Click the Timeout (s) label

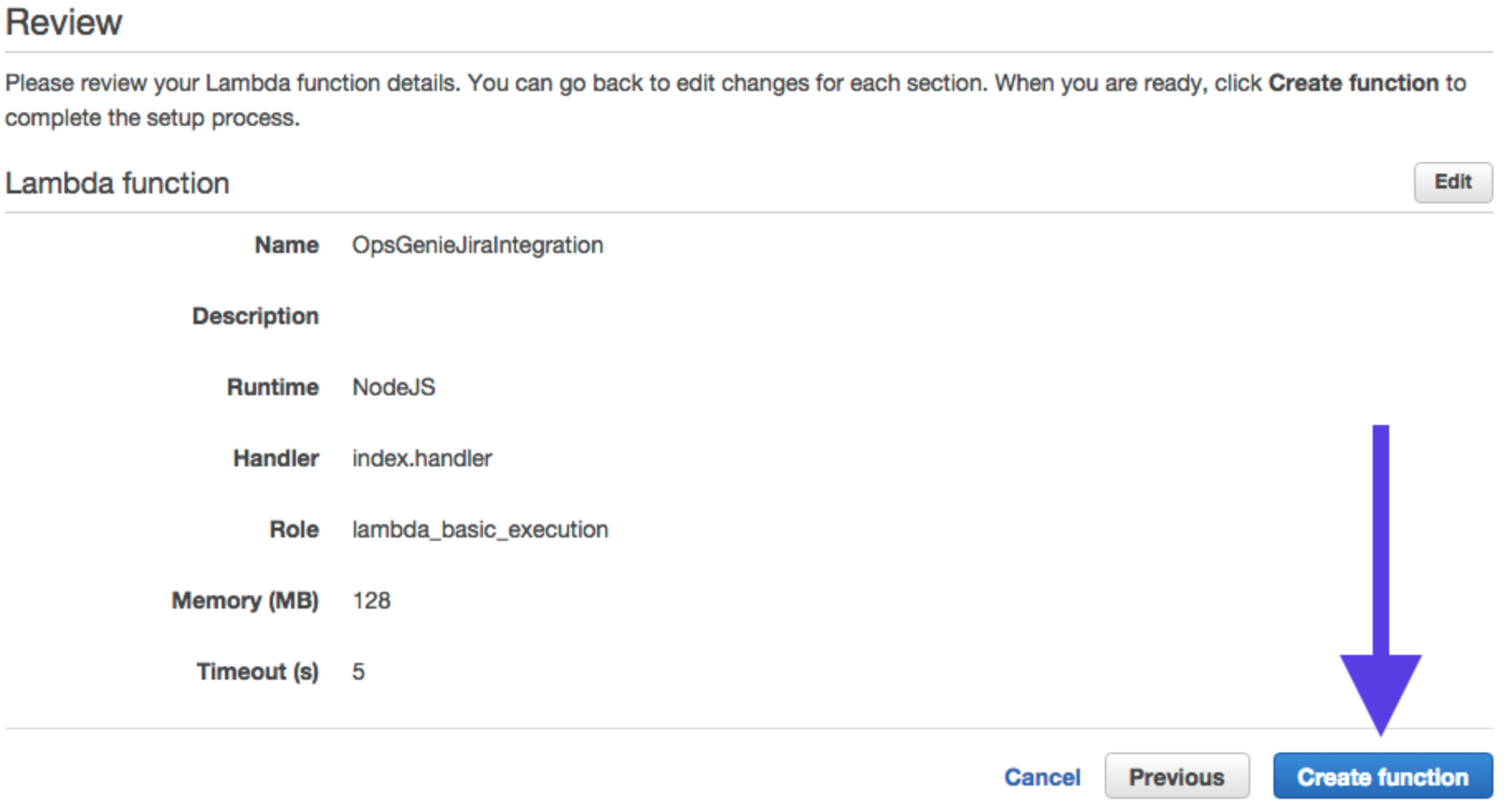(x=257, y=671)
